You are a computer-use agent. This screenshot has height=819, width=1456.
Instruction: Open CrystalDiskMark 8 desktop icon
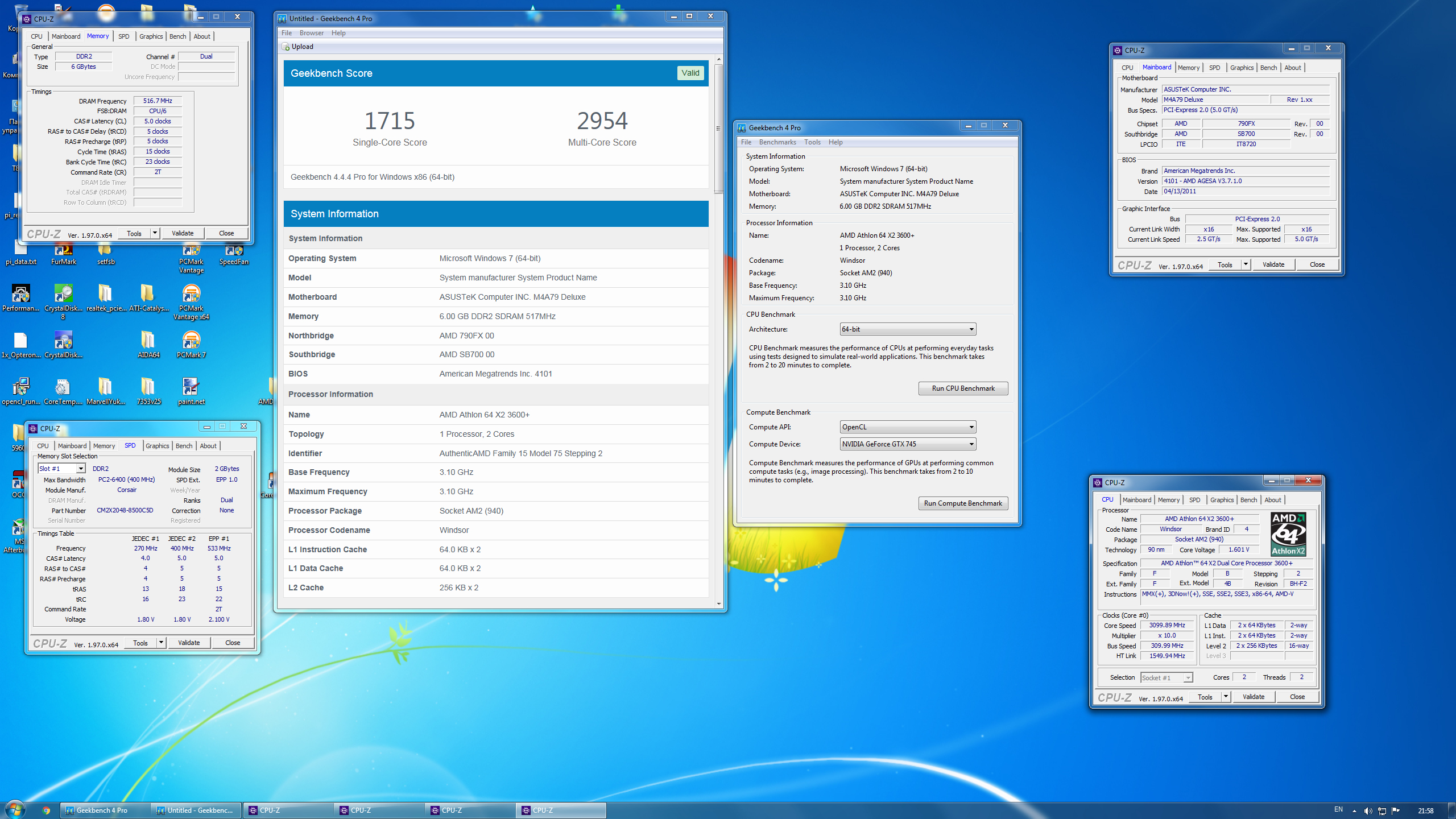(63, 302)
